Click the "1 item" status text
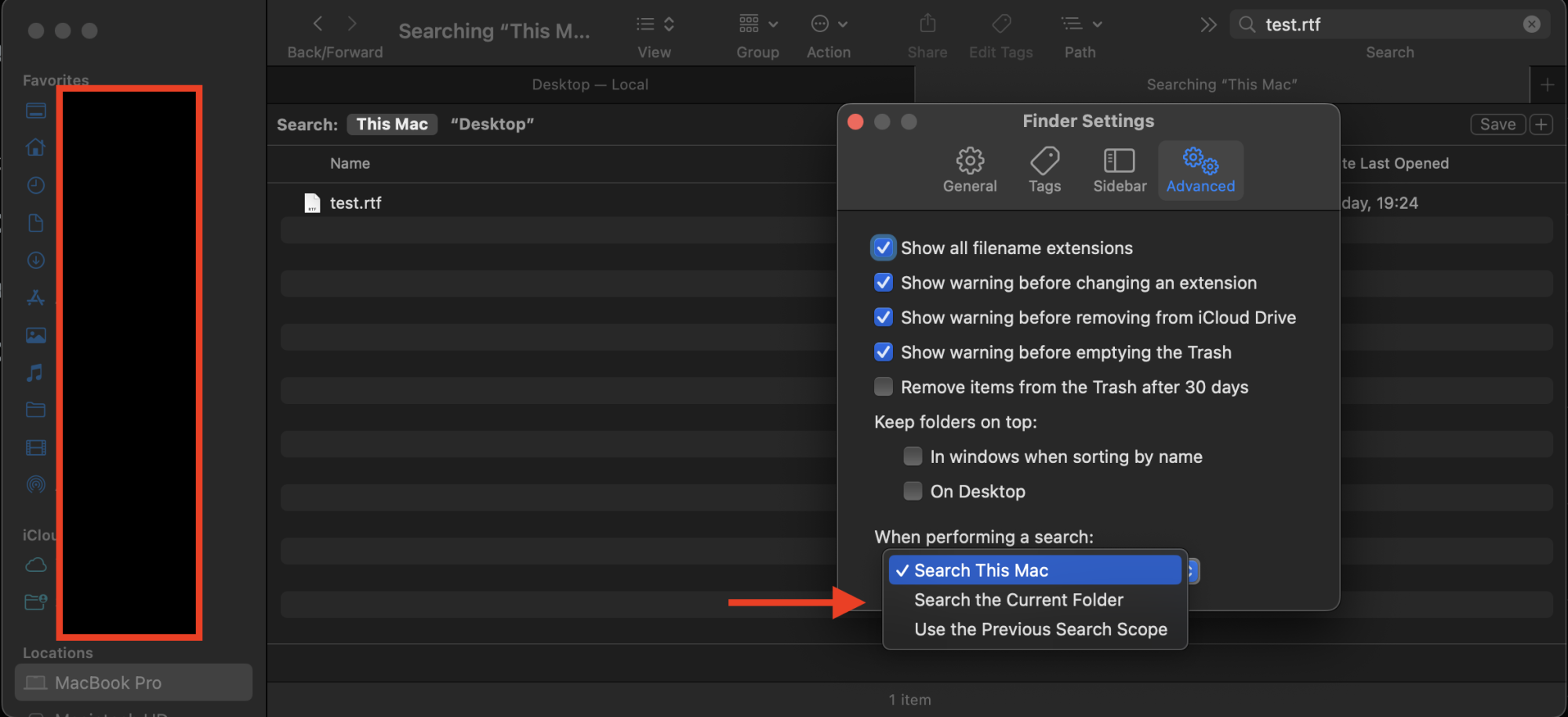1568x717 pixels. coord(909,700)
